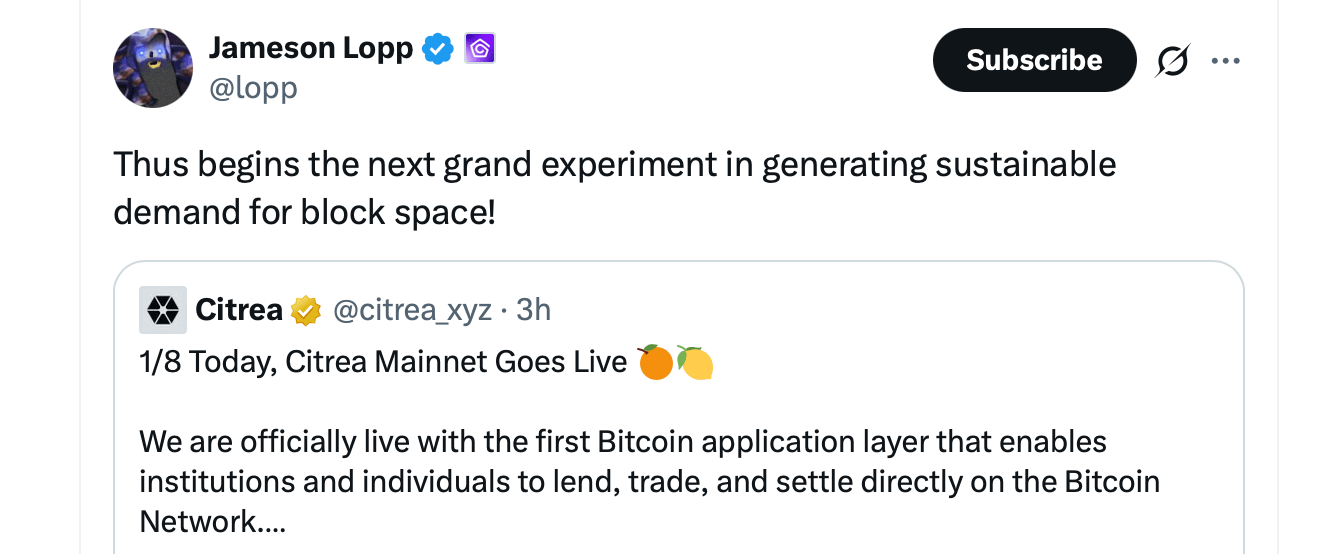Click the blue verified checkmark badge
This screenshot has height=554, width=1338.
437,48
